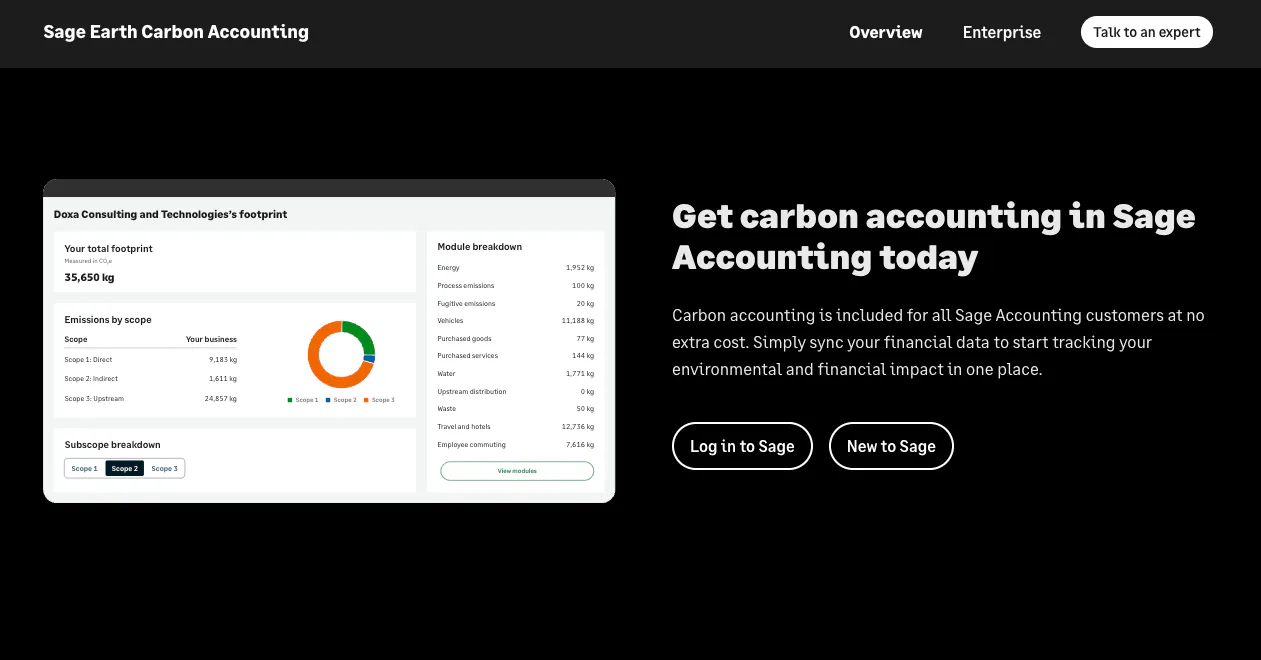
Task: Select the Scope 1 subscope tab
Action: click(x=85, y=468)
